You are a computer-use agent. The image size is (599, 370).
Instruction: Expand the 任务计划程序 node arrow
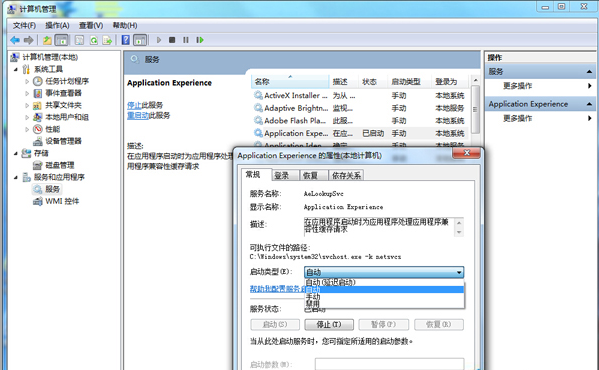(27, 81)
